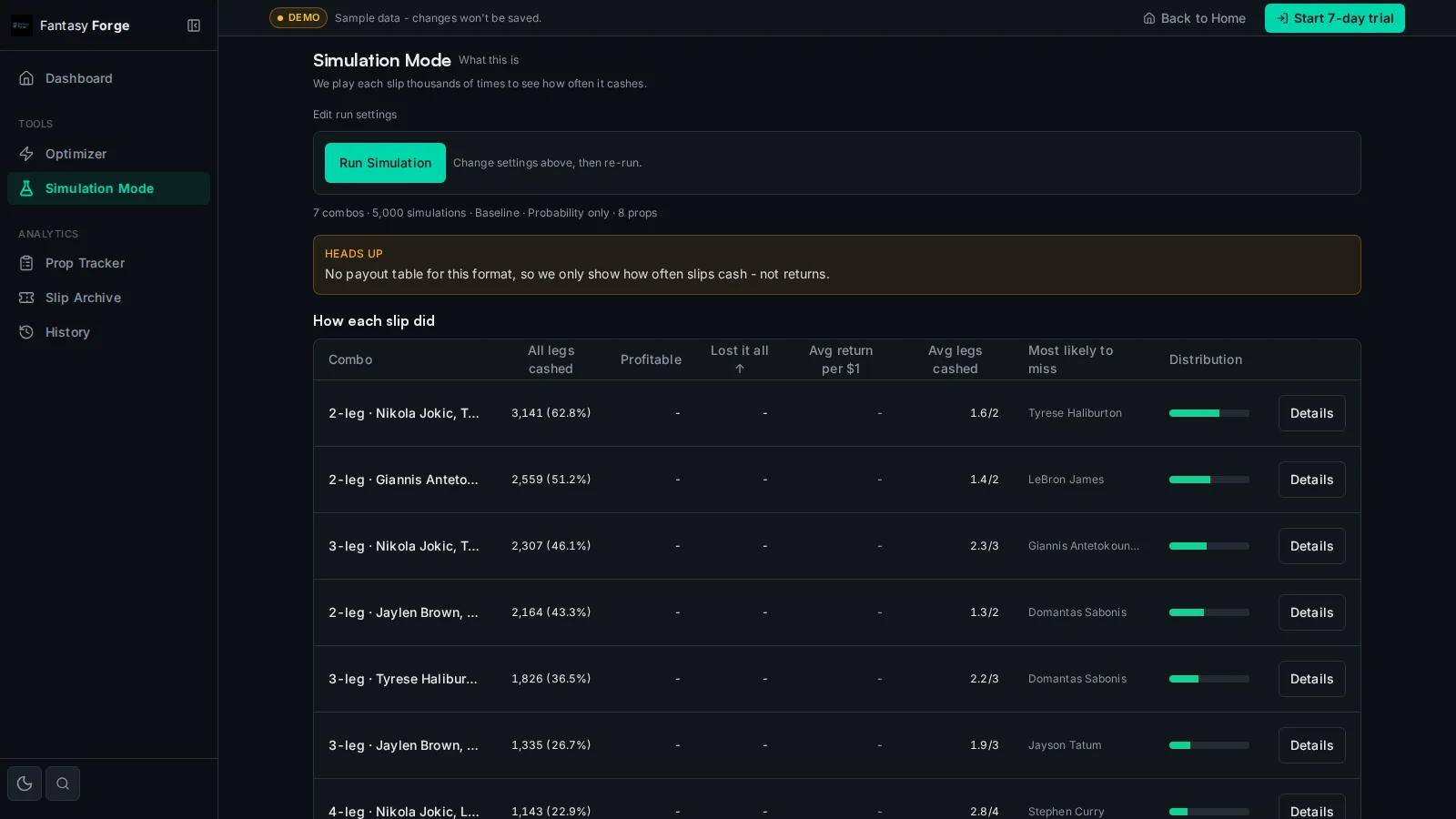The width and height of the screenshot is (1456, 819).
Task: Open History page
Action: point(108,332)
